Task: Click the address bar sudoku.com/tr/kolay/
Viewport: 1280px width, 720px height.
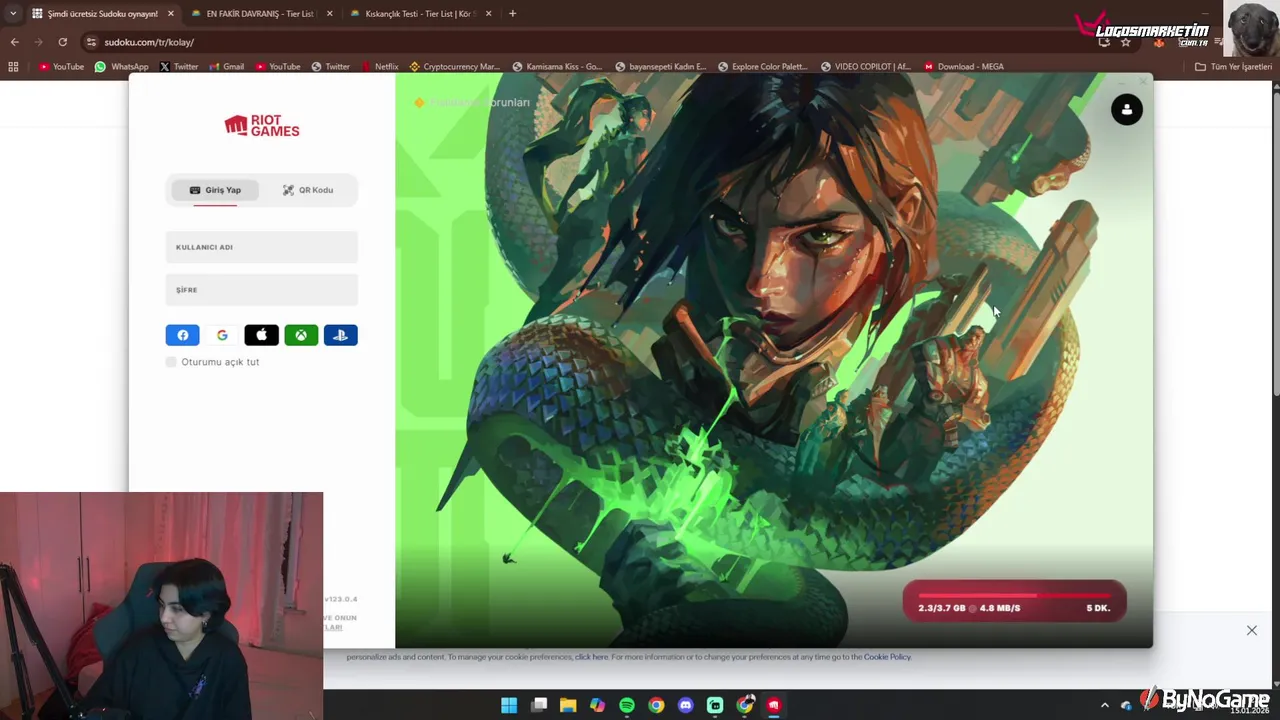Action: click(x=149, y=42)
